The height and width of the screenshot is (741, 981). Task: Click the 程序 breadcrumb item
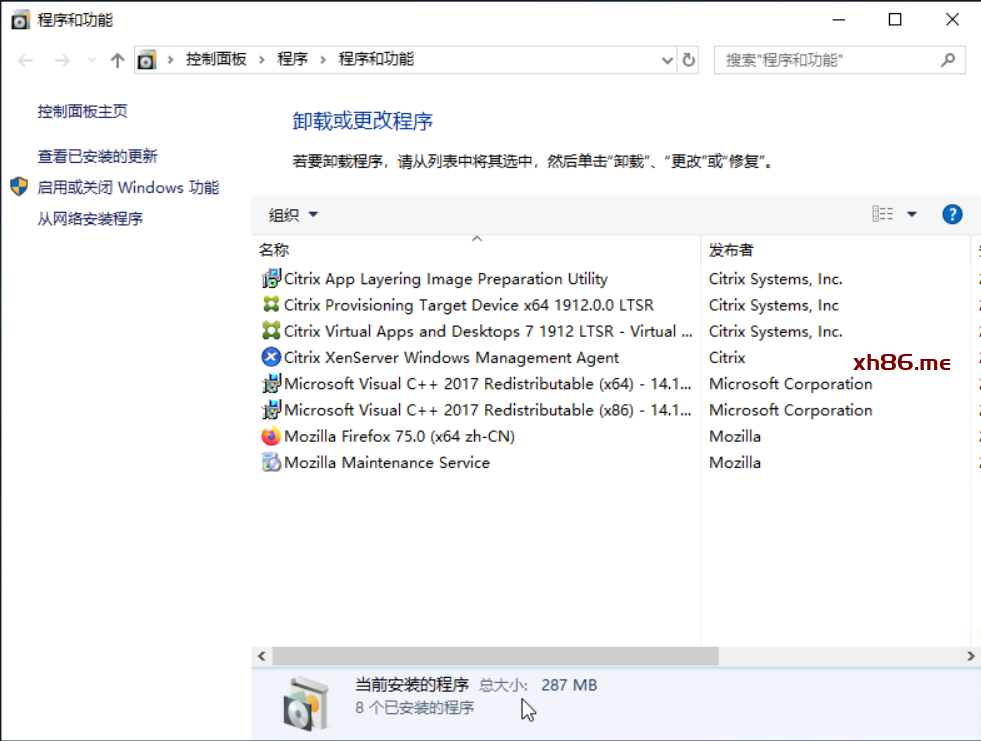292,59
